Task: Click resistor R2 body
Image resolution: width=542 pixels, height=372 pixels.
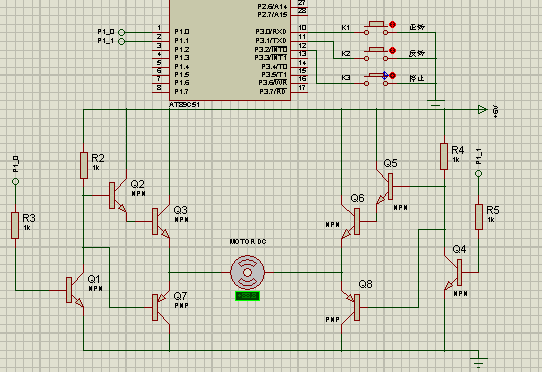Action: pyautogui.click(x=84, y=165)
